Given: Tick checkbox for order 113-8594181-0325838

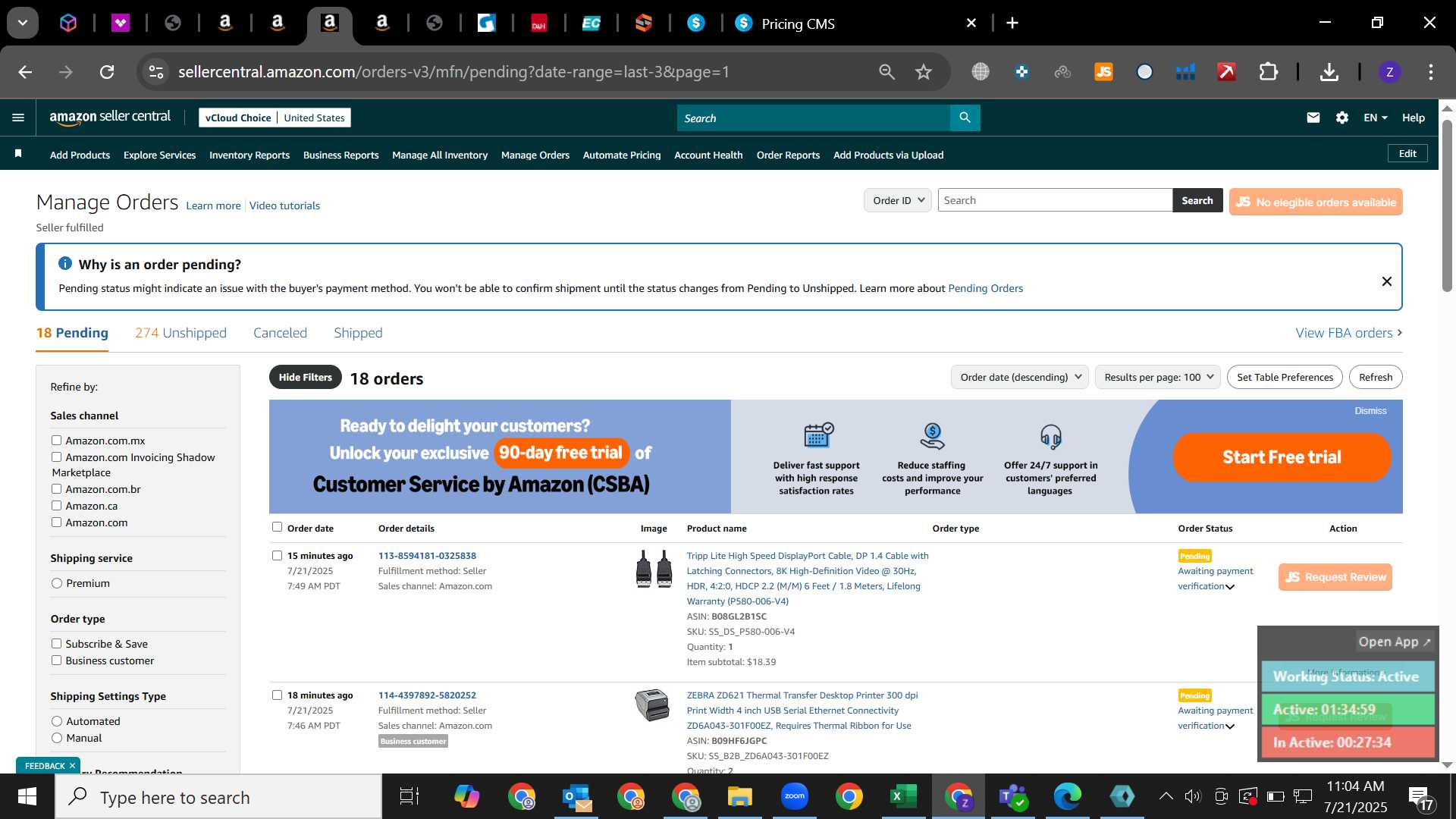Looking at the screenshot, I should pos(277,556).
